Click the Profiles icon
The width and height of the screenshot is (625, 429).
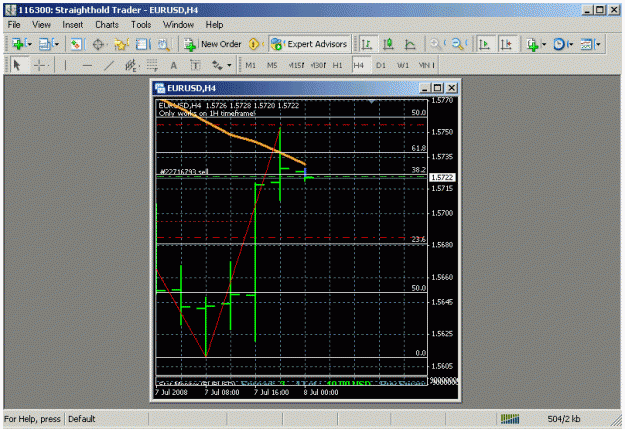tap(45, 44)
